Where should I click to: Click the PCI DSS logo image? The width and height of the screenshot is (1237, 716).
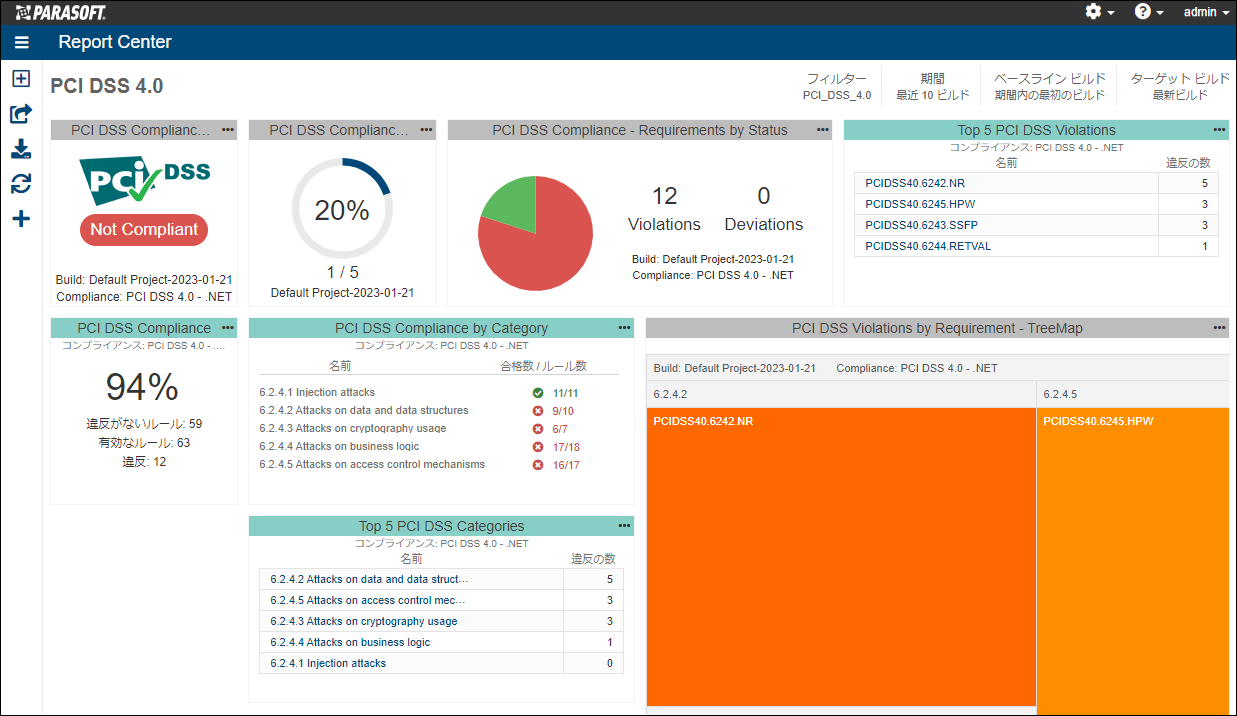tap(145, 179)
